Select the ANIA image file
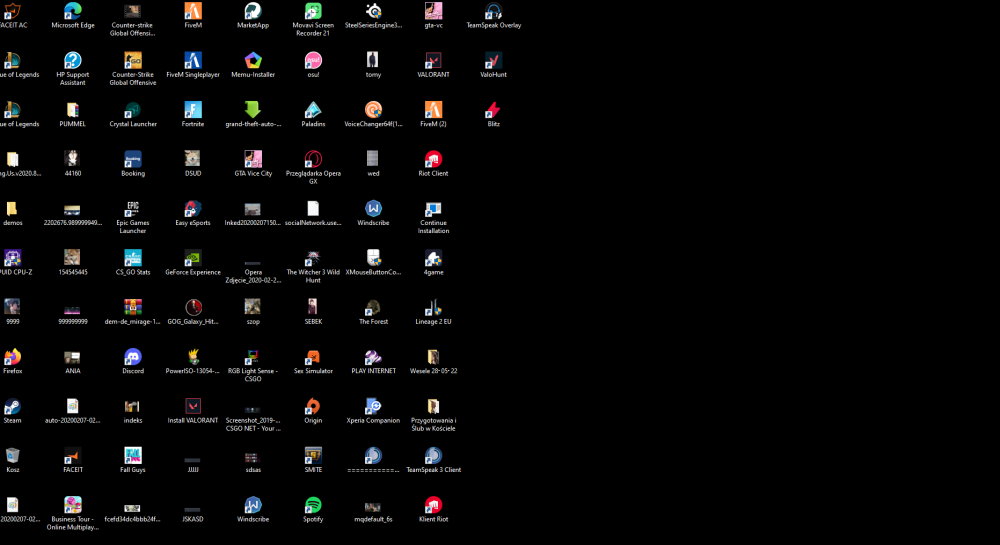 (73, 356)
